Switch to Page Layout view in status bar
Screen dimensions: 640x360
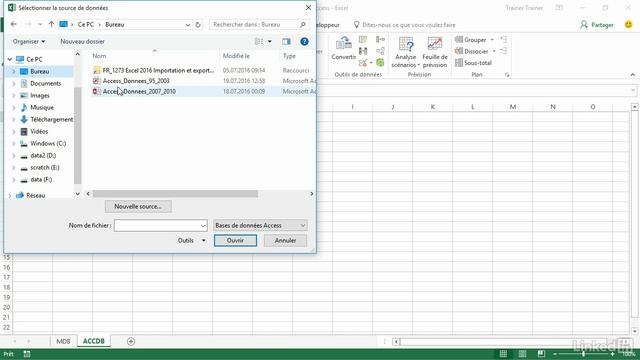(x=522, y=354)
